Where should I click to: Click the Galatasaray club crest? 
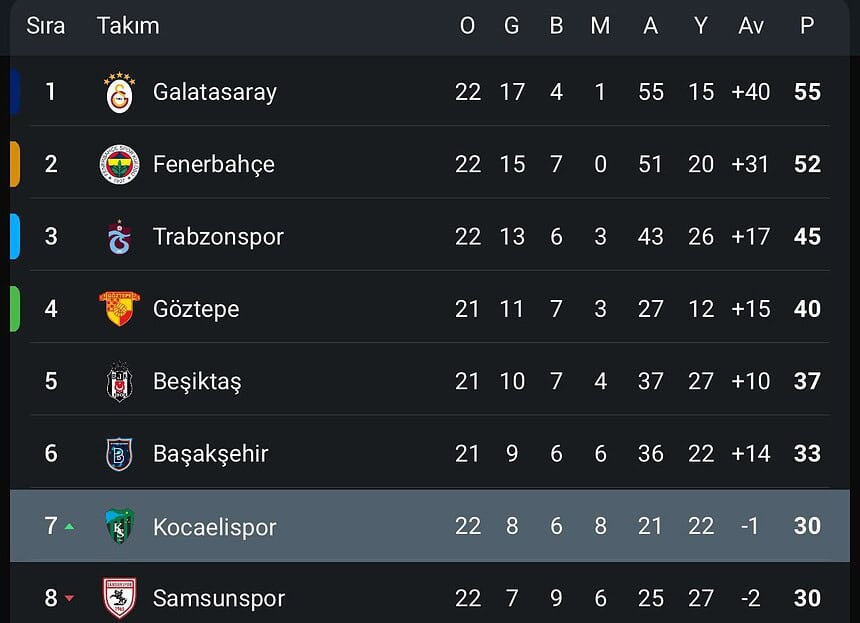pos(119,93)
